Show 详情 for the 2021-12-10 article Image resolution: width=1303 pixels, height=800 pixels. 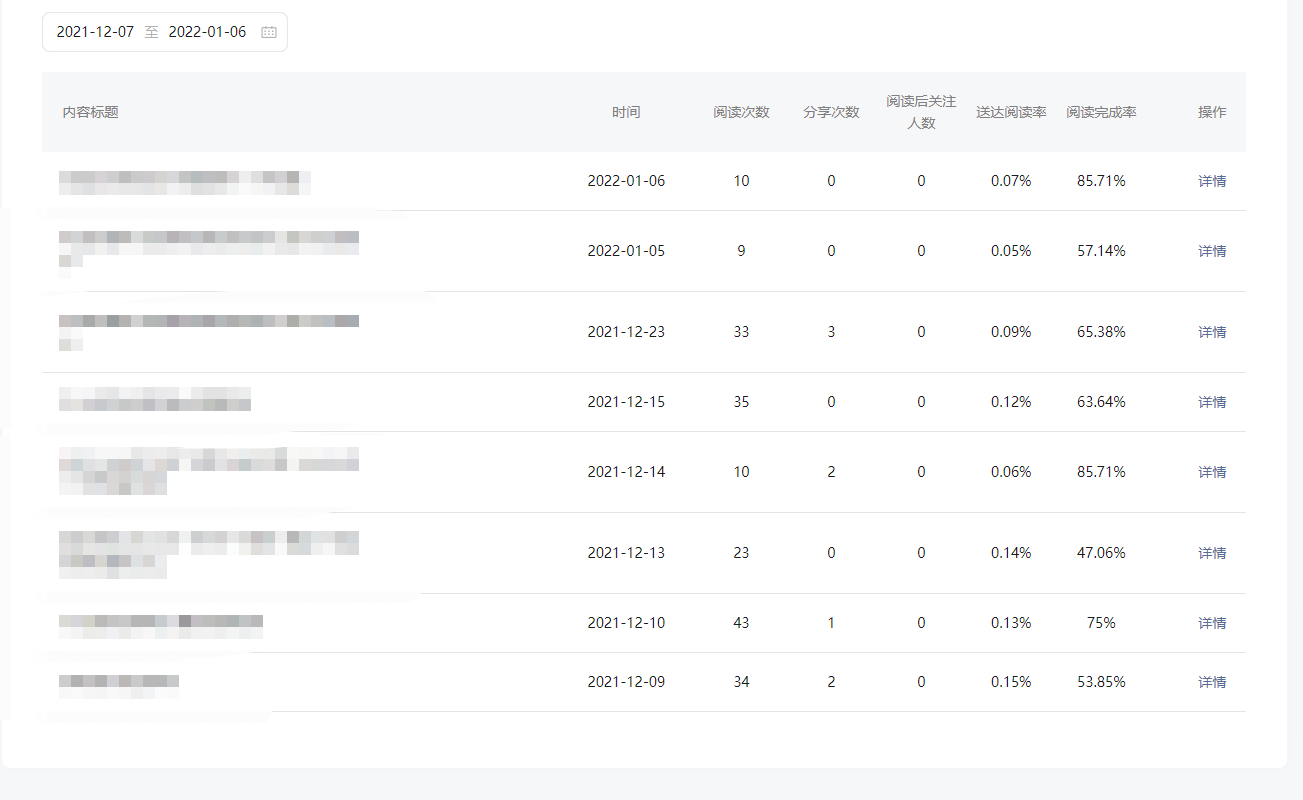(x=1212, y=623)
